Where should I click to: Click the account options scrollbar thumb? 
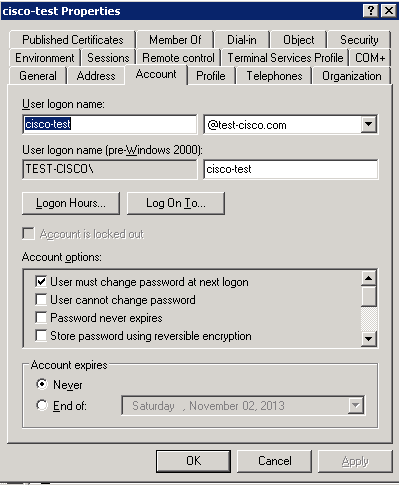[369, 296]
